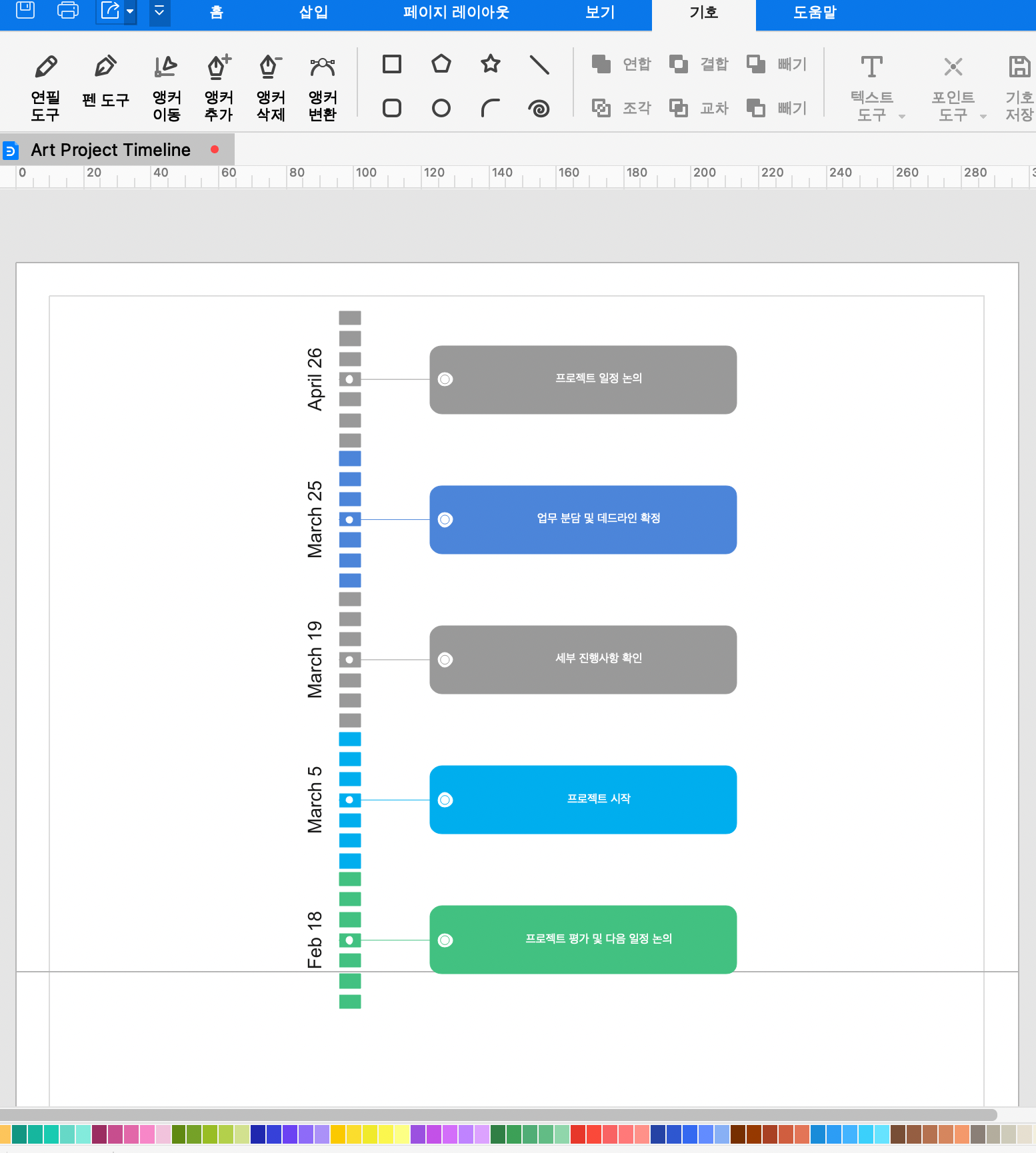1036x1153 pixels.
Task: Select the arc shape tool
Action: click(491, 108)
